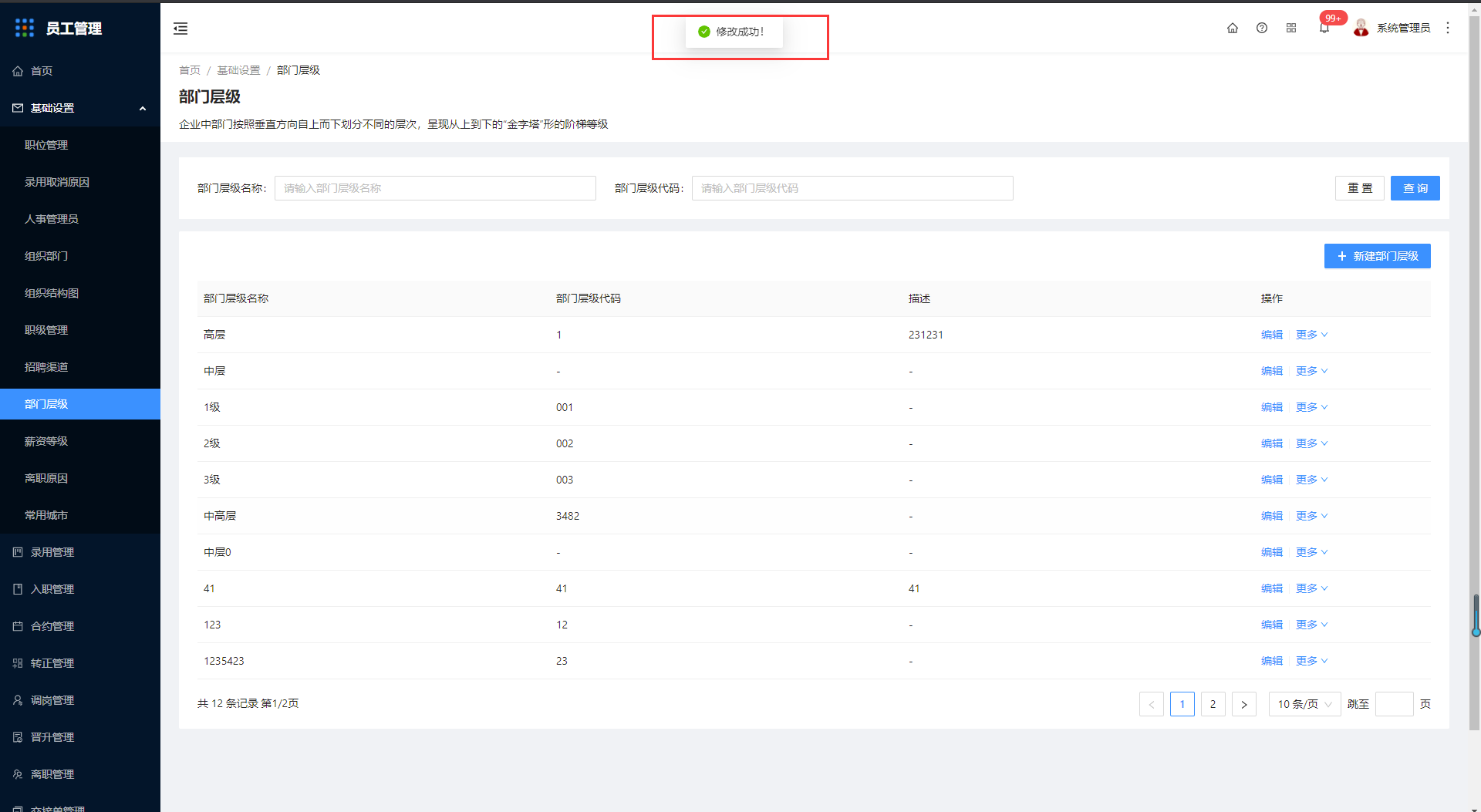The width and height of the screenshot is (1481, 812).
Task: Open 人事管理员 menu item
Action: (80, 219)
